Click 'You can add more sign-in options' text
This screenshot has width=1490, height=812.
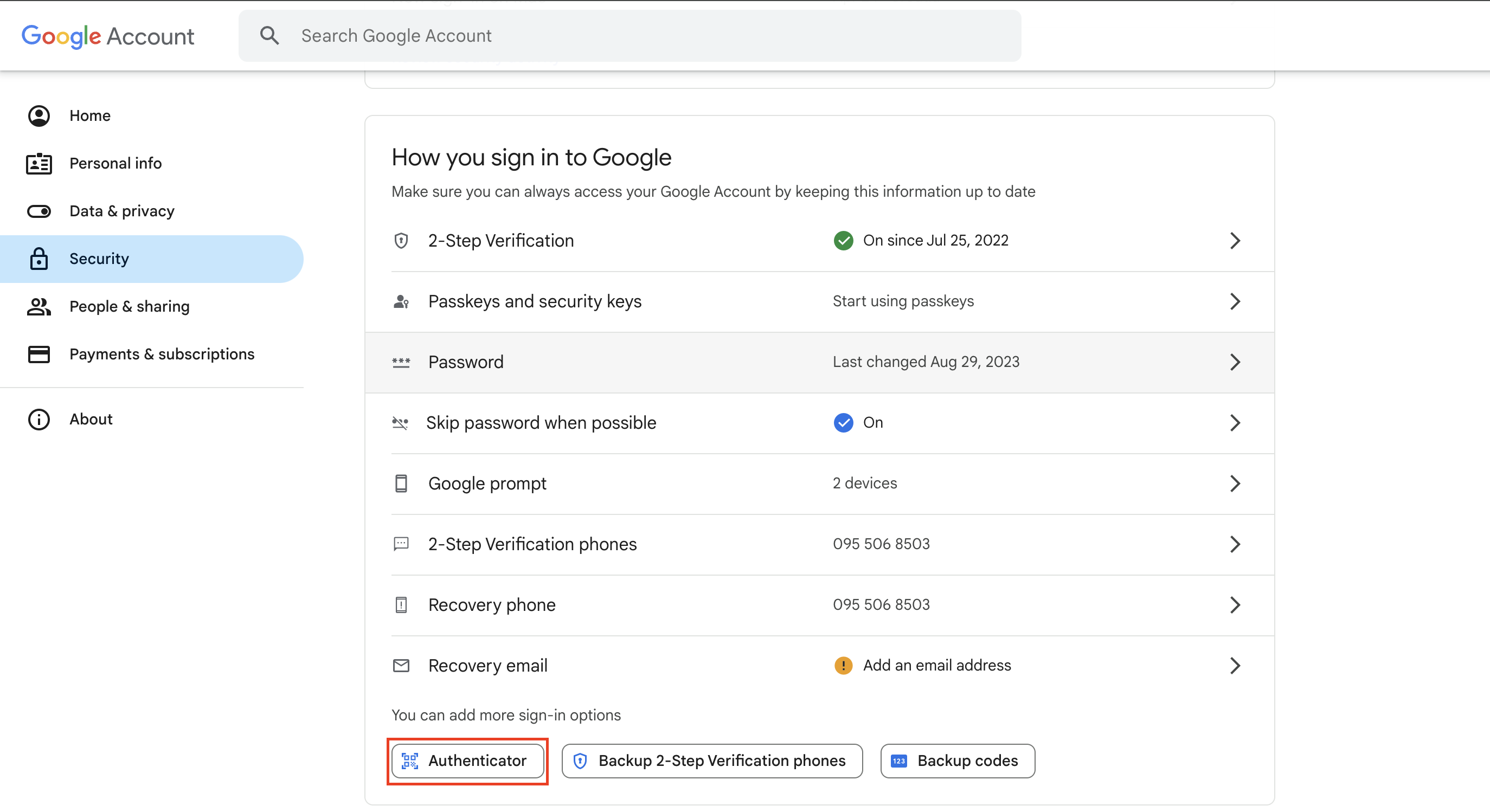click(x=506, y=716)
